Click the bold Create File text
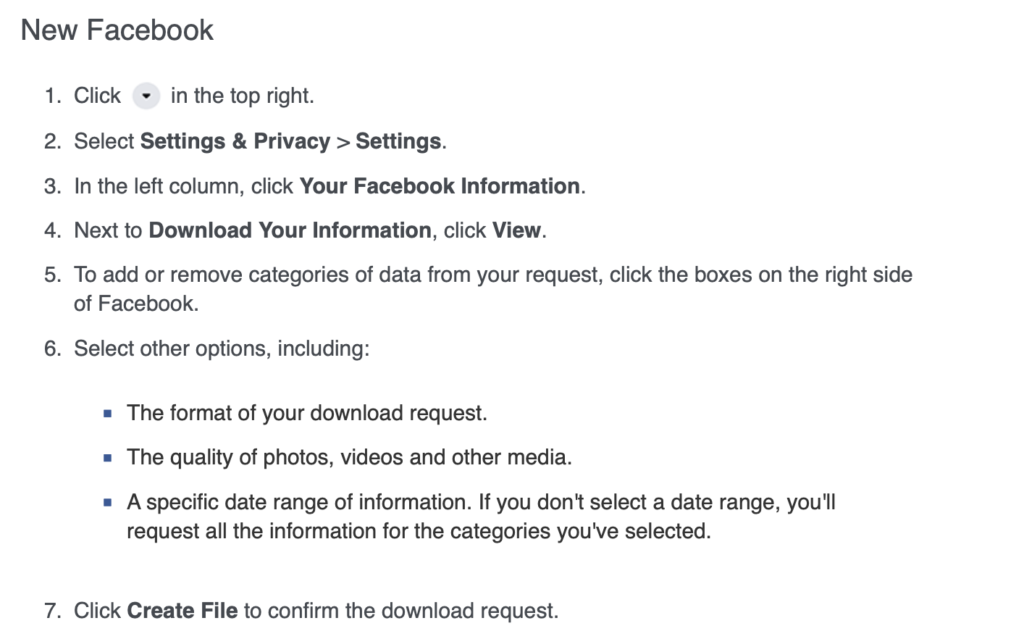Image resolution: width=1024 pixels, height=639 pixels. tap(182, 610)
